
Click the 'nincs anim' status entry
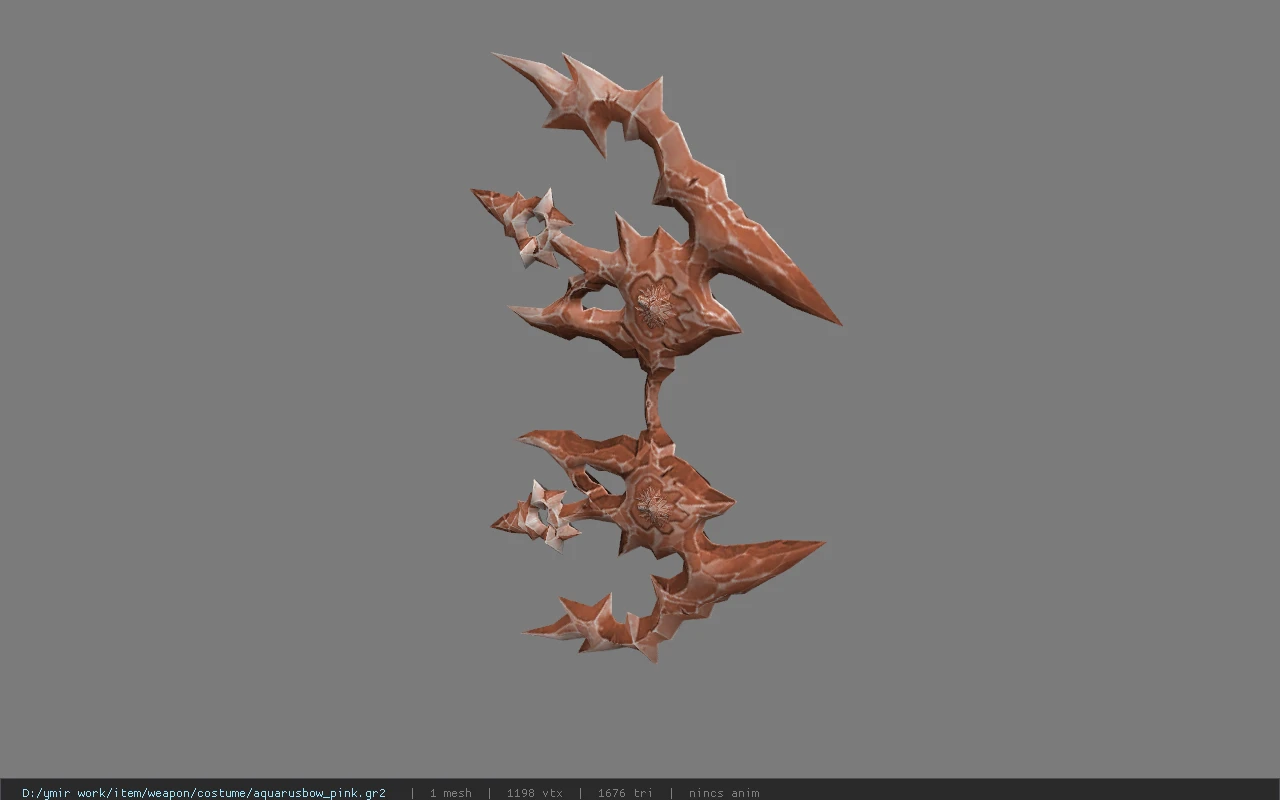724,793
